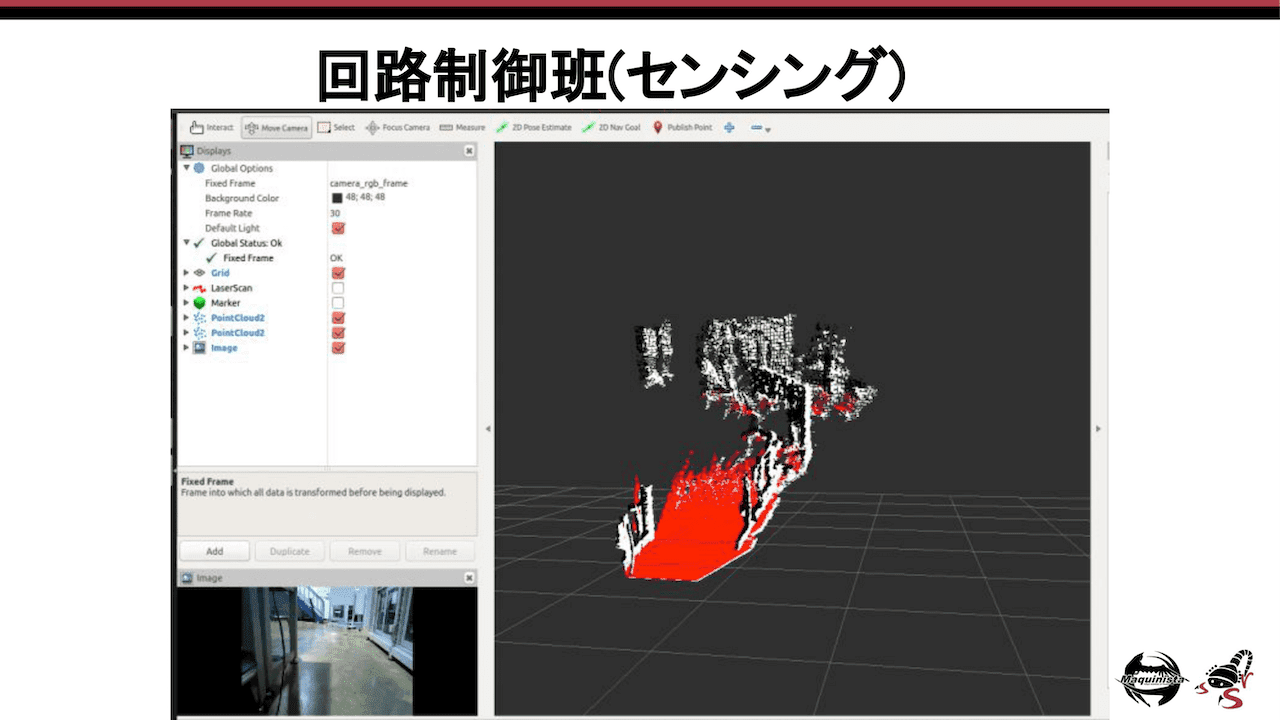1280x720 pixels.
Task: Click the blue plus add-tool icon
Action: click(x=729, y=128)
